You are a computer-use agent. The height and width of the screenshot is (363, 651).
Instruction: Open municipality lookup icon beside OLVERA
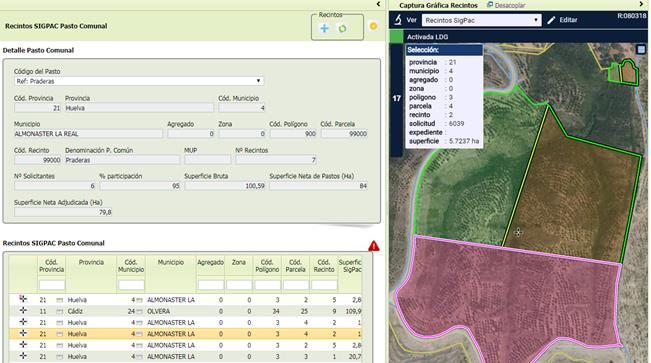(139, 311)
